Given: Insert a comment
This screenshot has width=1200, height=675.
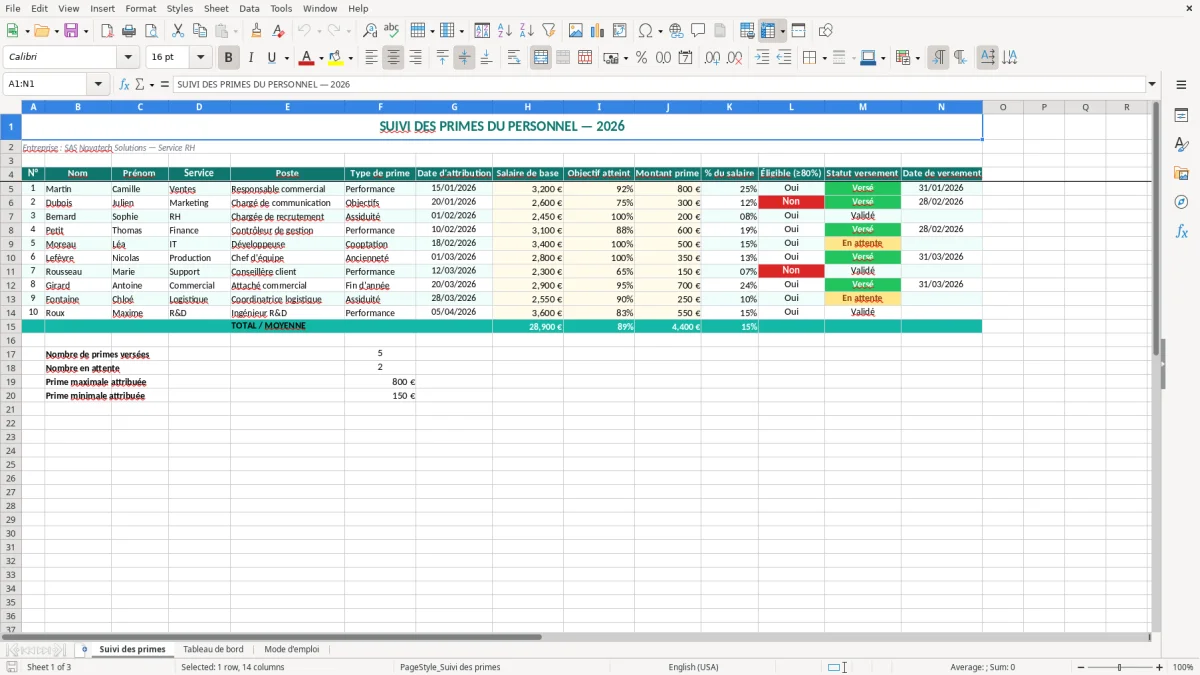Looking at the screenshot, I should [698, 31].
